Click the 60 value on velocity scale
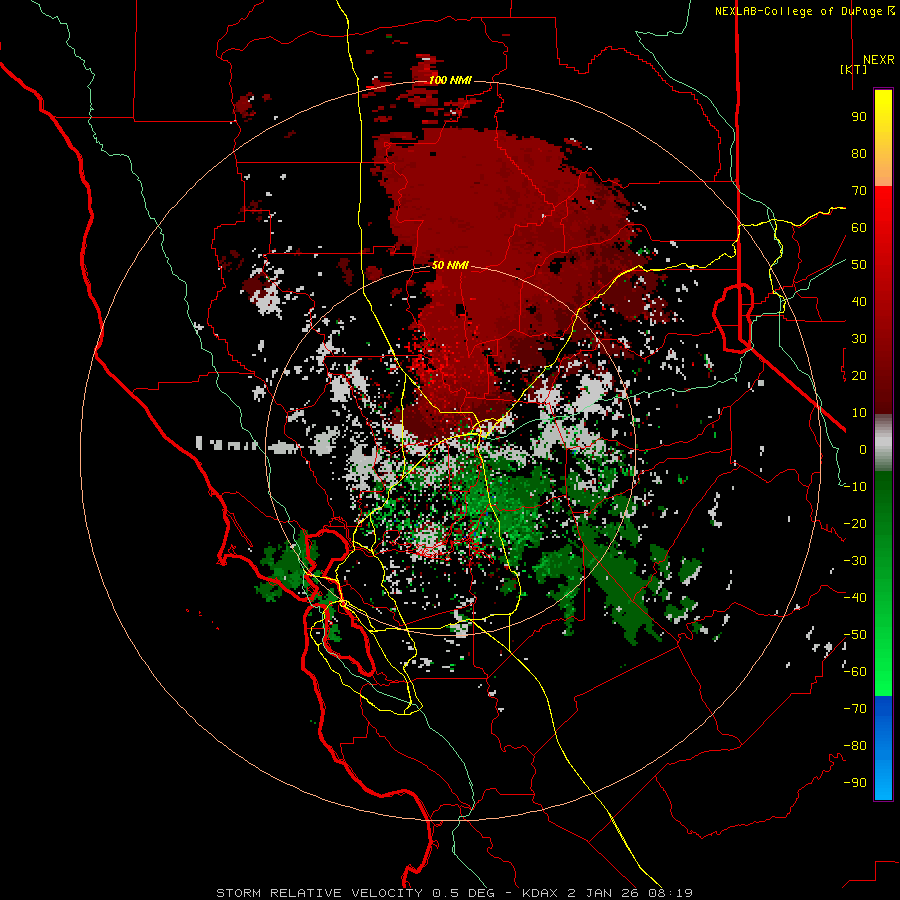Viewport: 900px width, 900px height. pos(859,228)
